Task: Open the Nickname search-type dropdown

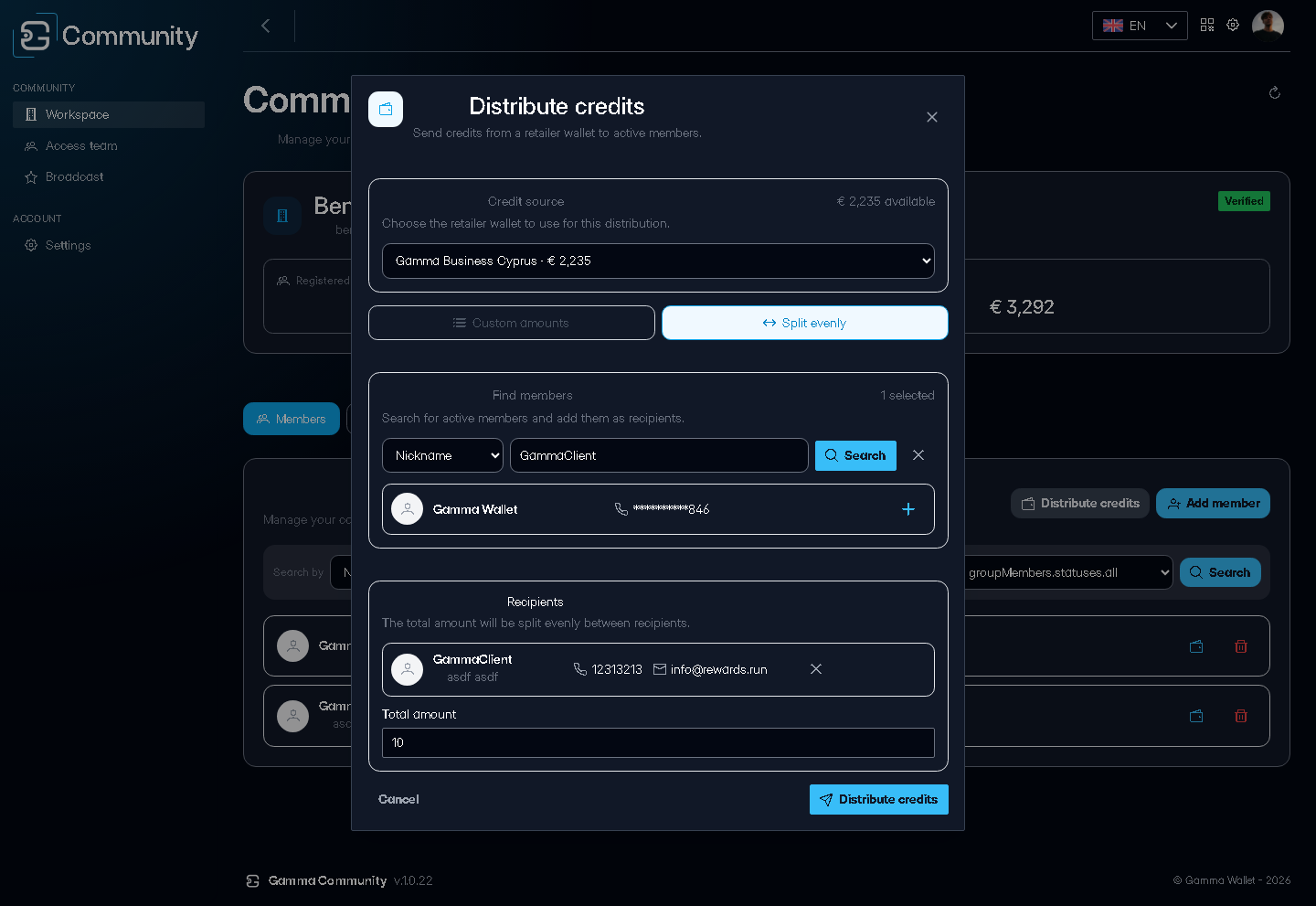Action: click(x=442, y=455)
